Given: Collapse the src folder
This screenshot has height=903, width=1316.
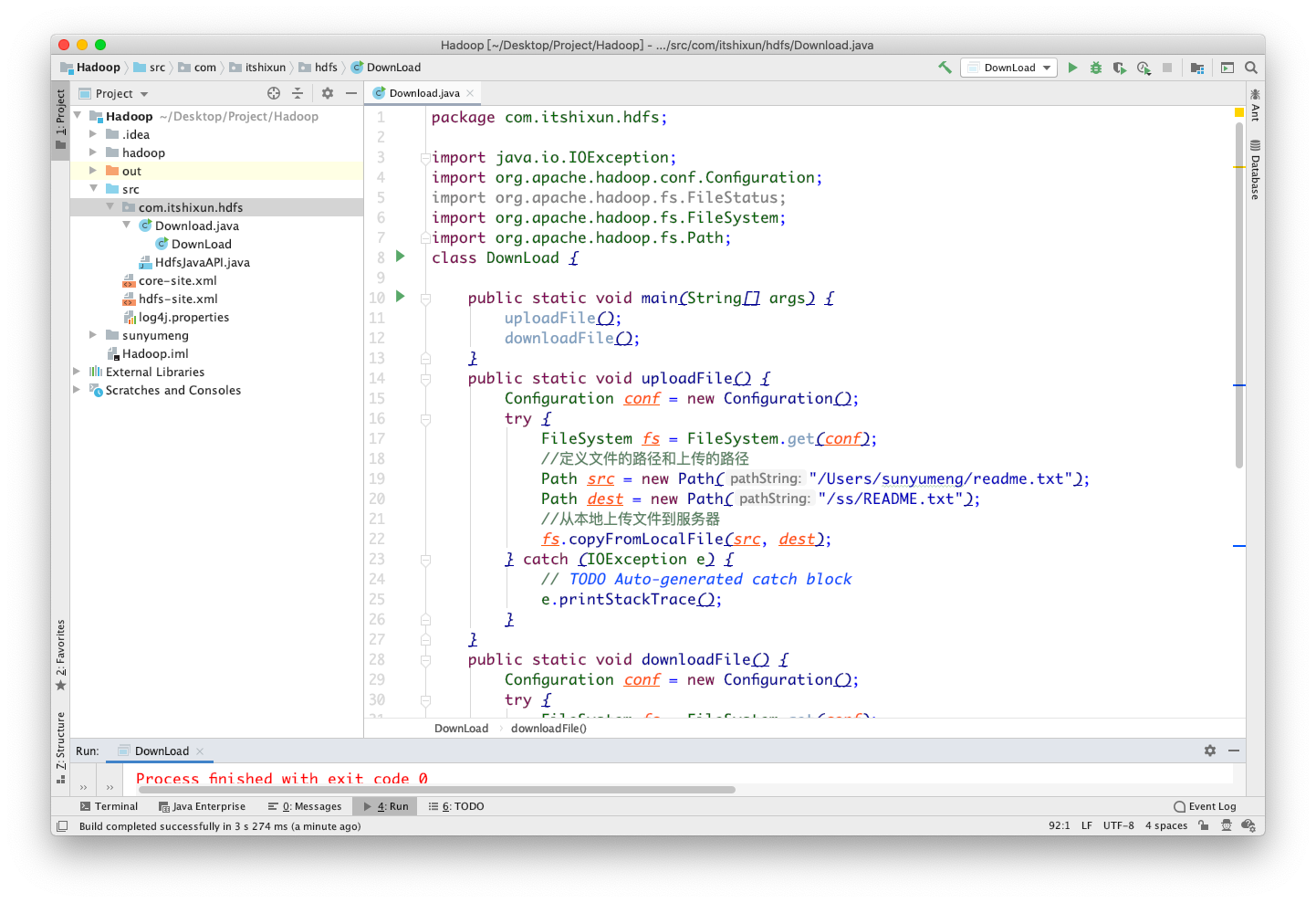Looking at the screenshot, I should tap(93, 189).
